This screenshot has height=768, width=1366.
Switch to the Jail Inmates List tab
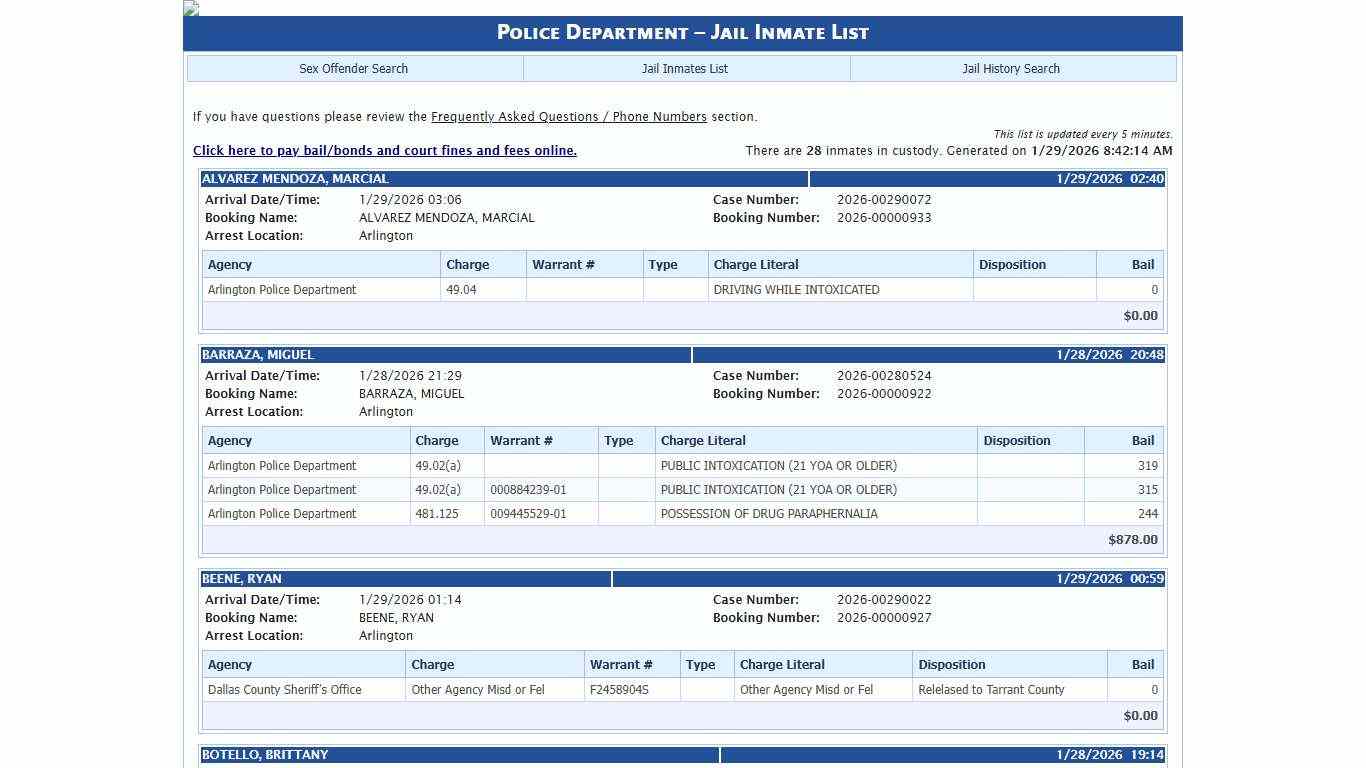[x=685, y=69]
